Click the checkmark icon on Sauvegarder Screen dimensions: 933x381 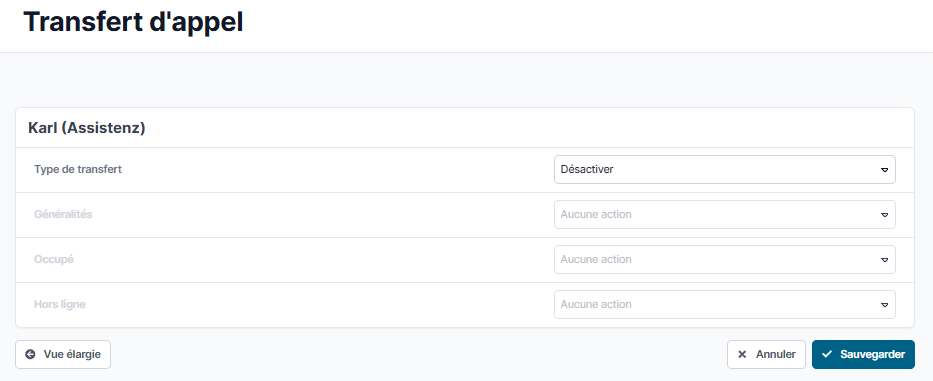pyautogui.click(x=826, y=355)
